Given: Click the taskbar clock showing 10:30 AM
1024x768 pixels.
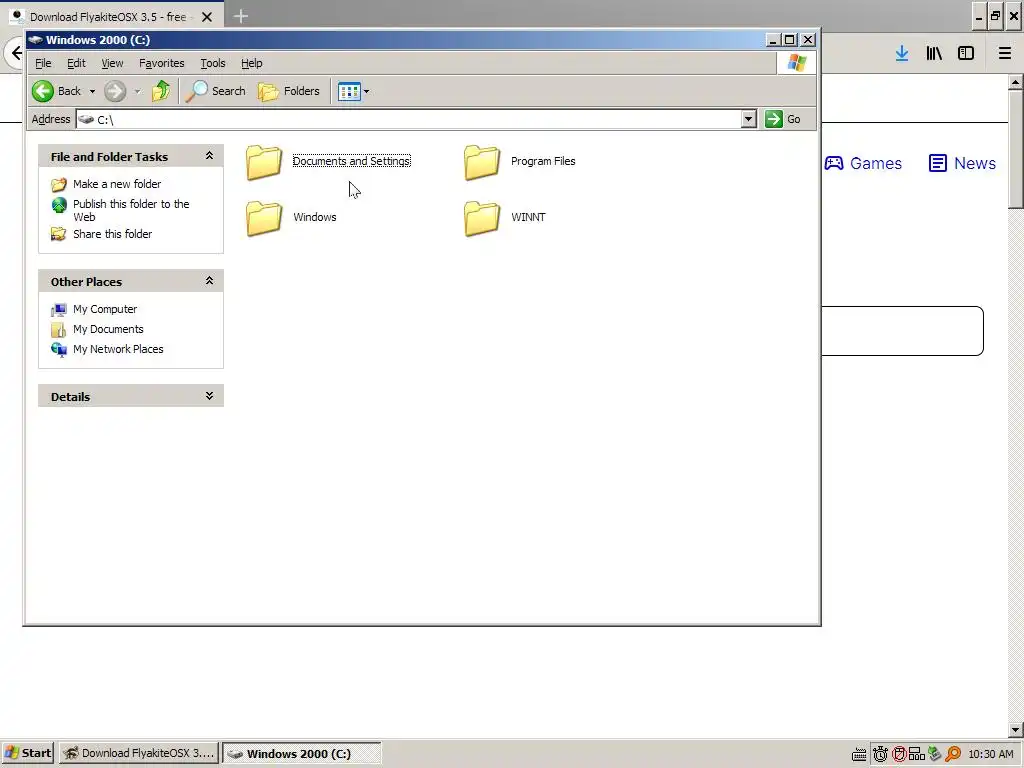Looking at the screenshot, I should (991, 754).
